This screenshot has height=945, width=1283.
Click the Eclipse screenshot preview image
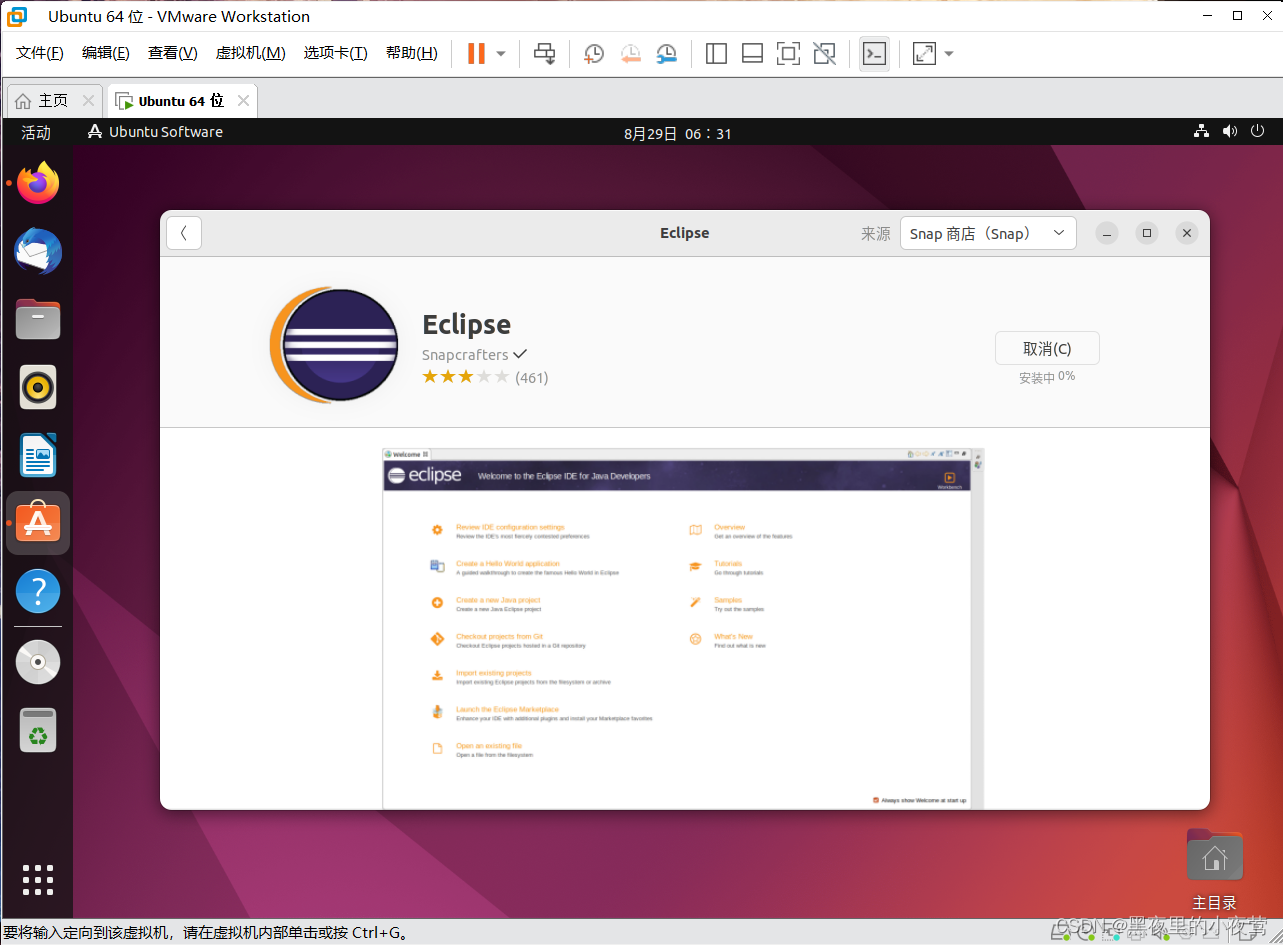pos(683,628)
